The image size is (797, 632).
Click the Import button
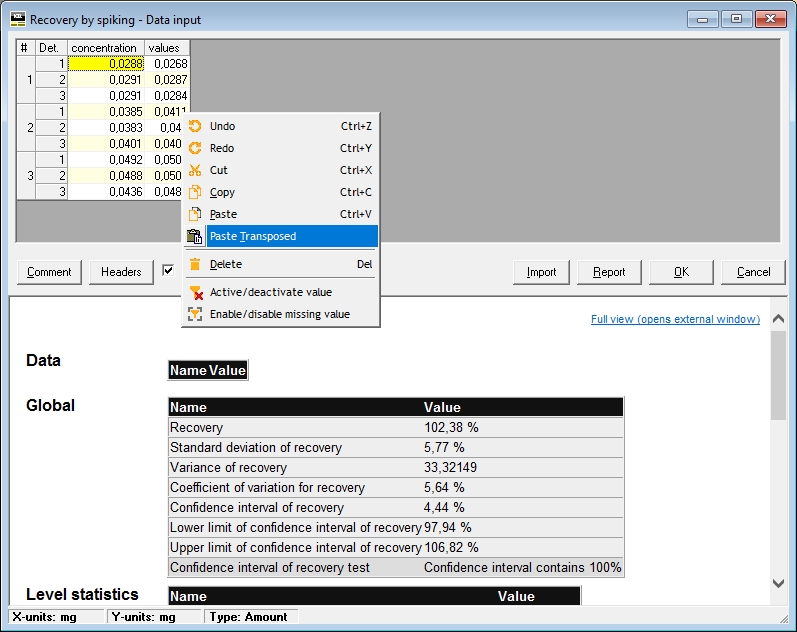541,272
